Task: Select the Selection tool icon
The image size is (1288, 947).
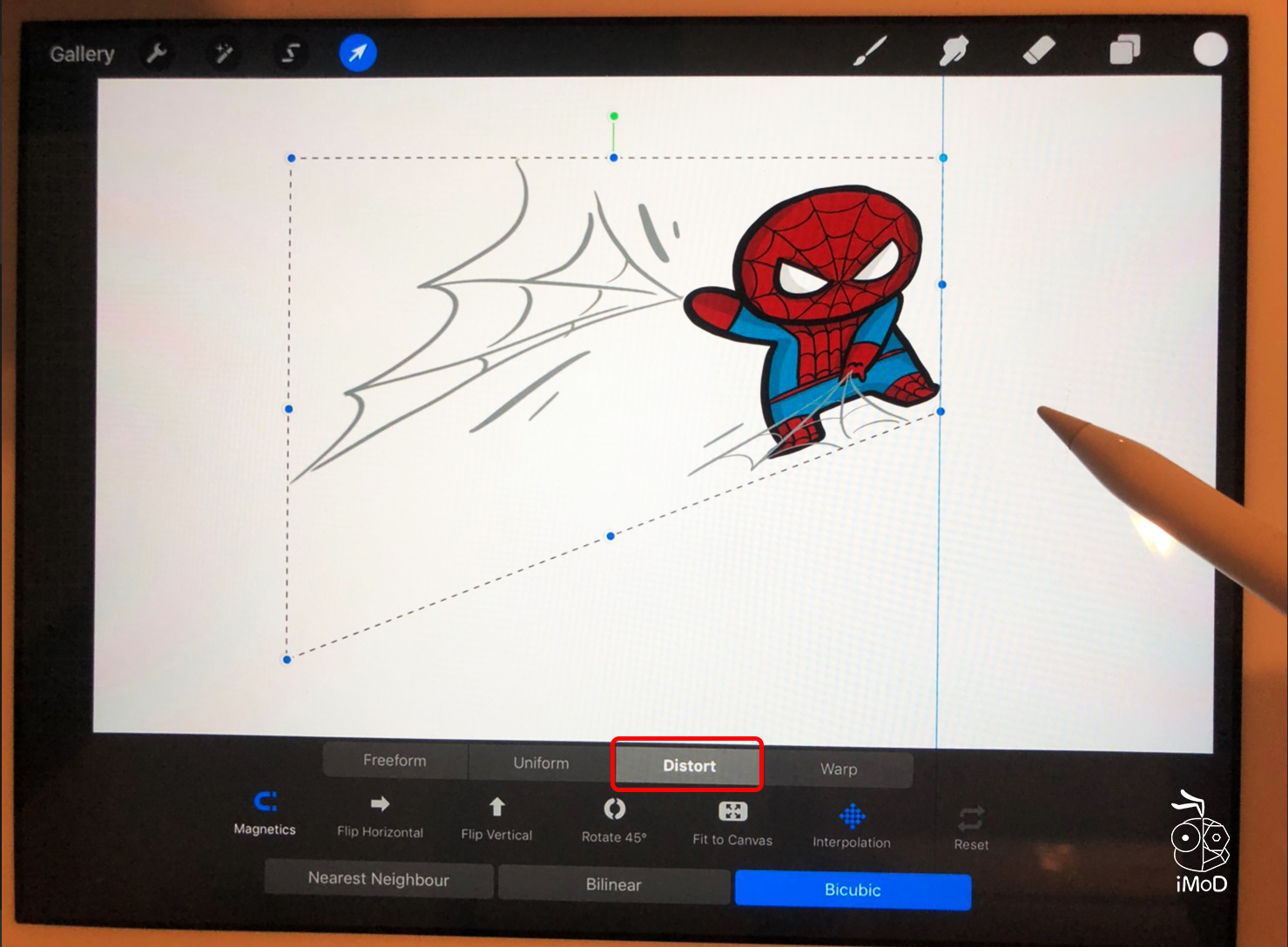Action: pos(290,54)
